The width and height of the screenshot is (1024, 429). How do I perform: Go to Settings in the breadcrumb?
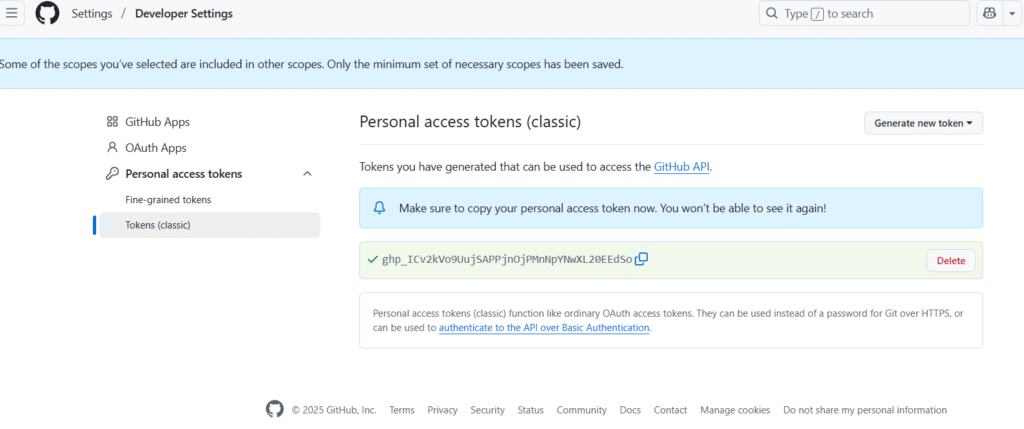tap(91, 14)
